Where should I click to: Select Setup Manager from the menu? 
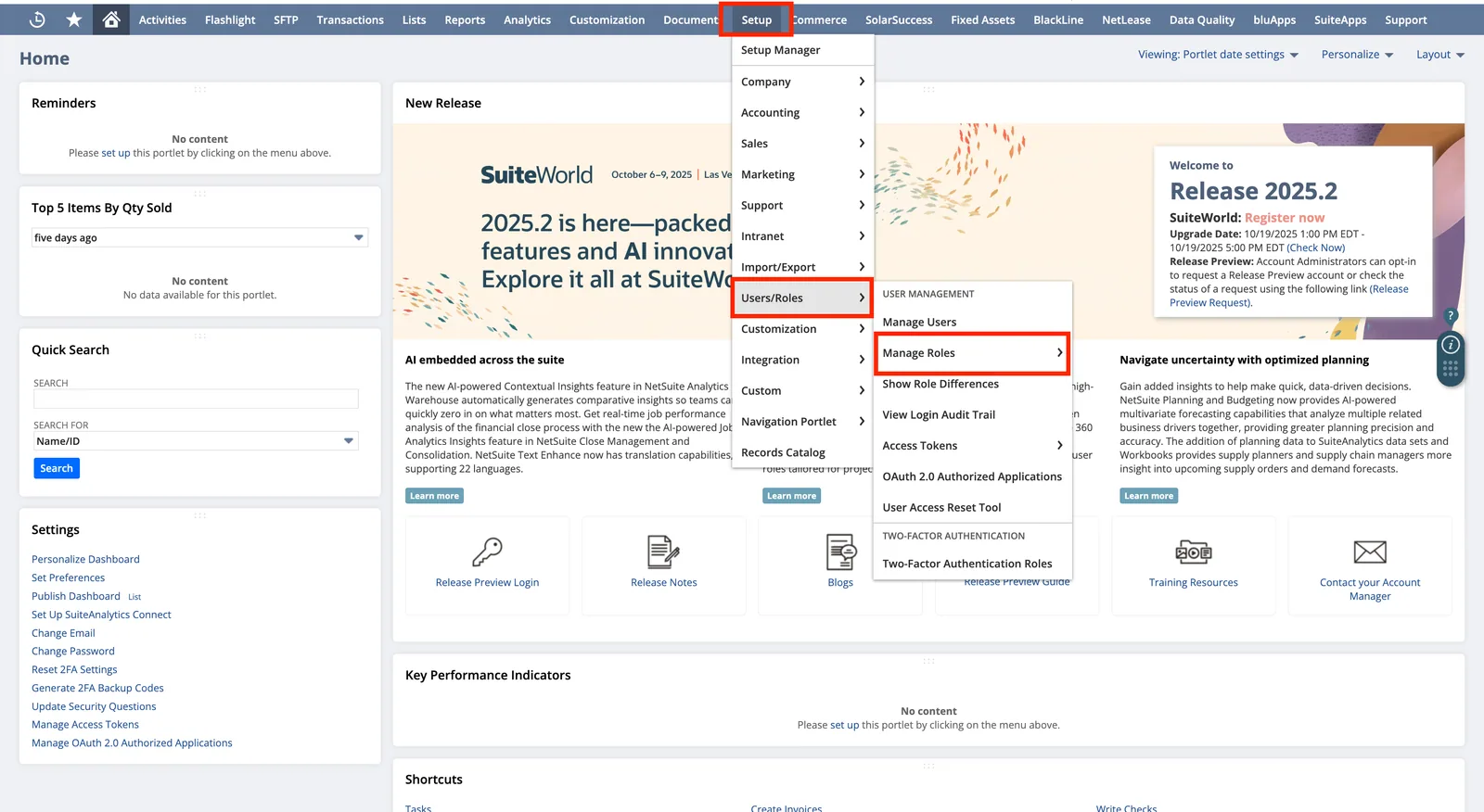(802, 50)
